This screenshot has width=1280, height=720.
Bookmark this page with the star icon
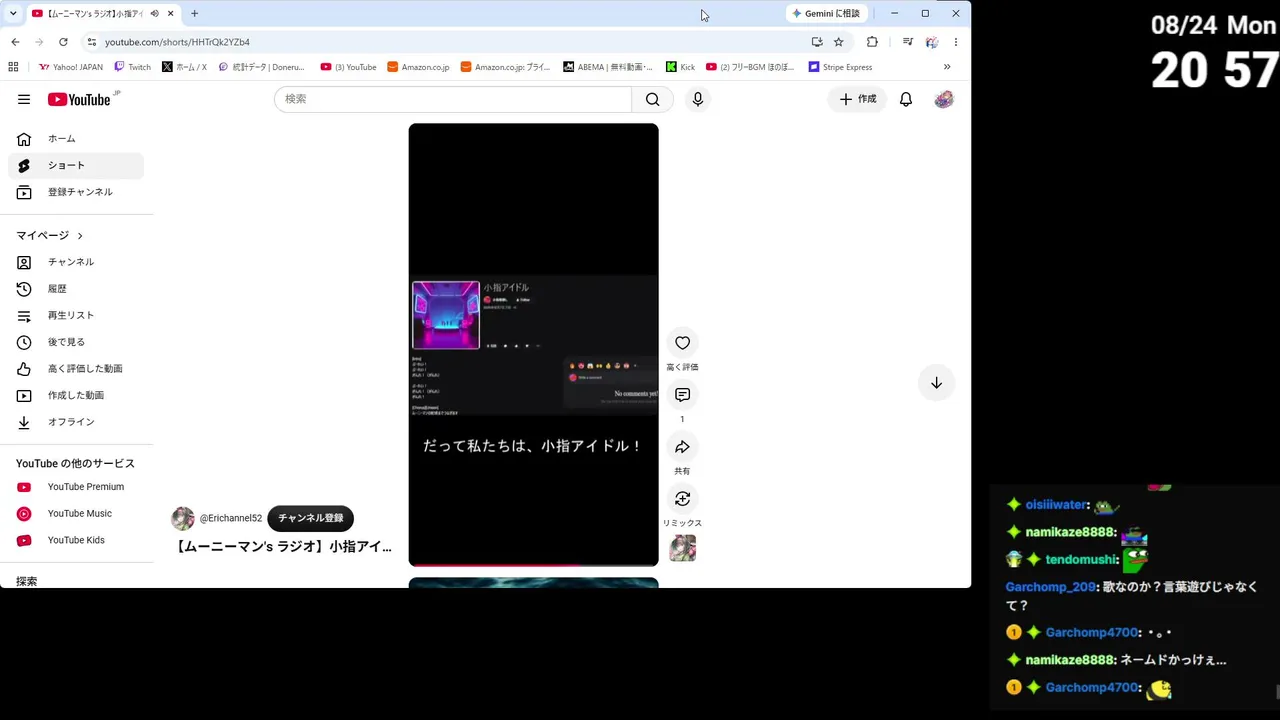point(839,42)
